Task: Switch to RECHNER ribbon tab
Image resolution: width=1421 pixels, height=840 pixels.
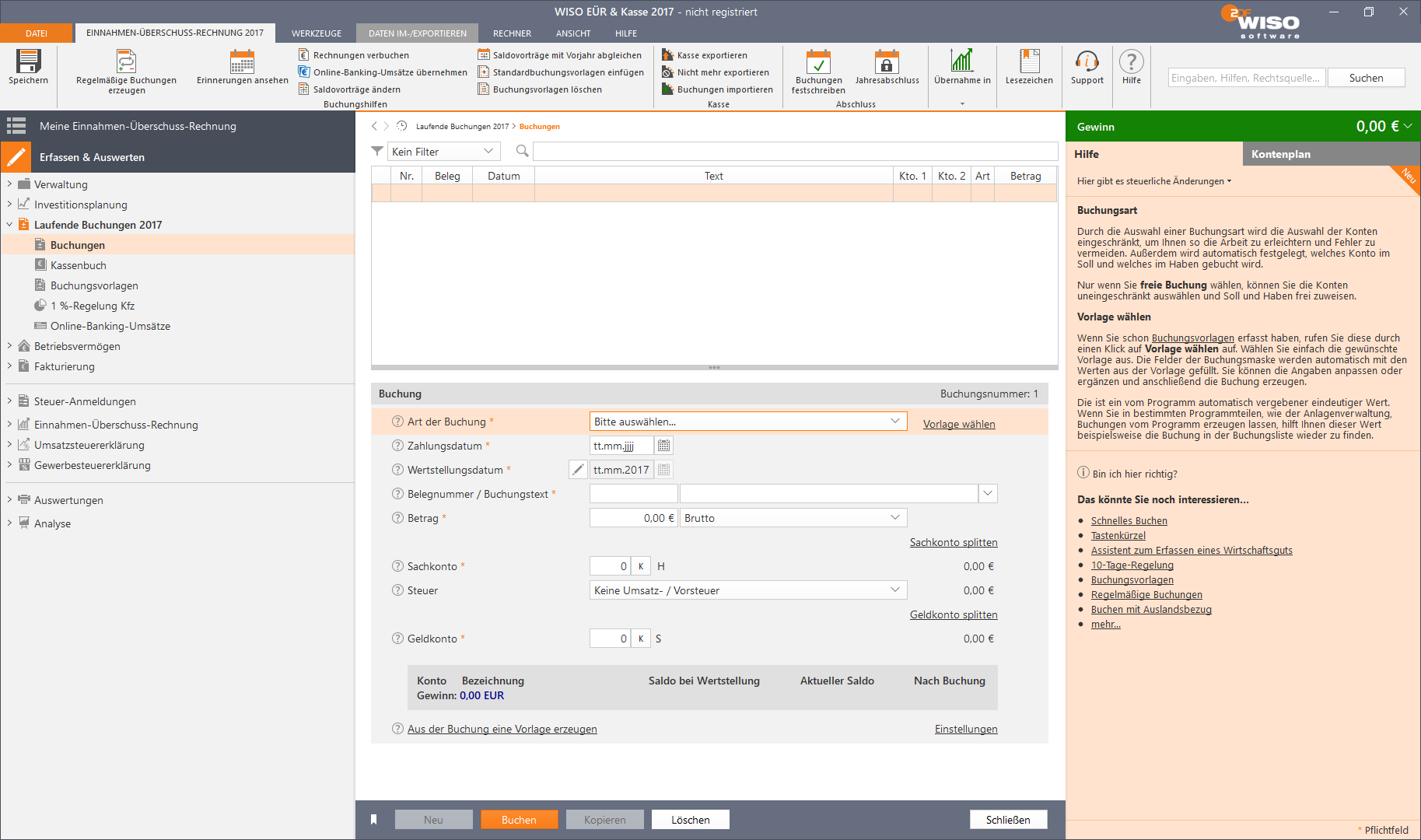Action: (x=512, y=33)
